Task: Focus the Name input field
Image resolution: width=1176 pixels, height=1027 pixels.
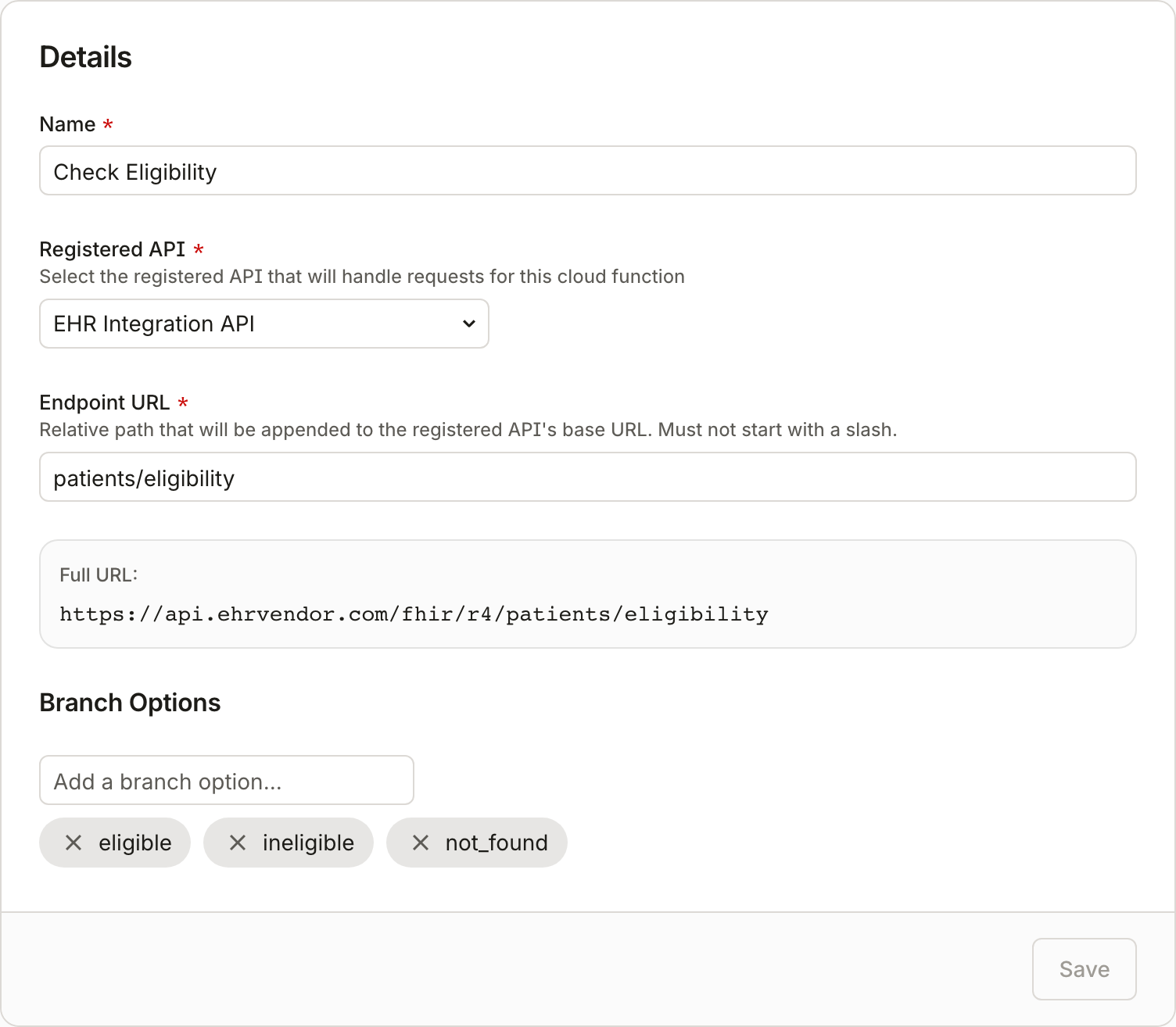Action: coord(588,170)
